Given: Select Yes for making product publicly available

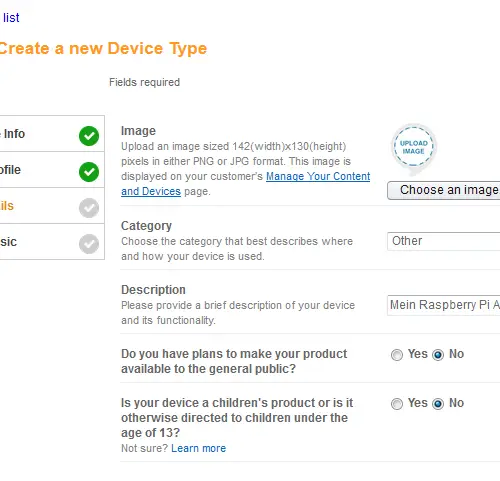Looking at the screenshot, I should [397, 355].
